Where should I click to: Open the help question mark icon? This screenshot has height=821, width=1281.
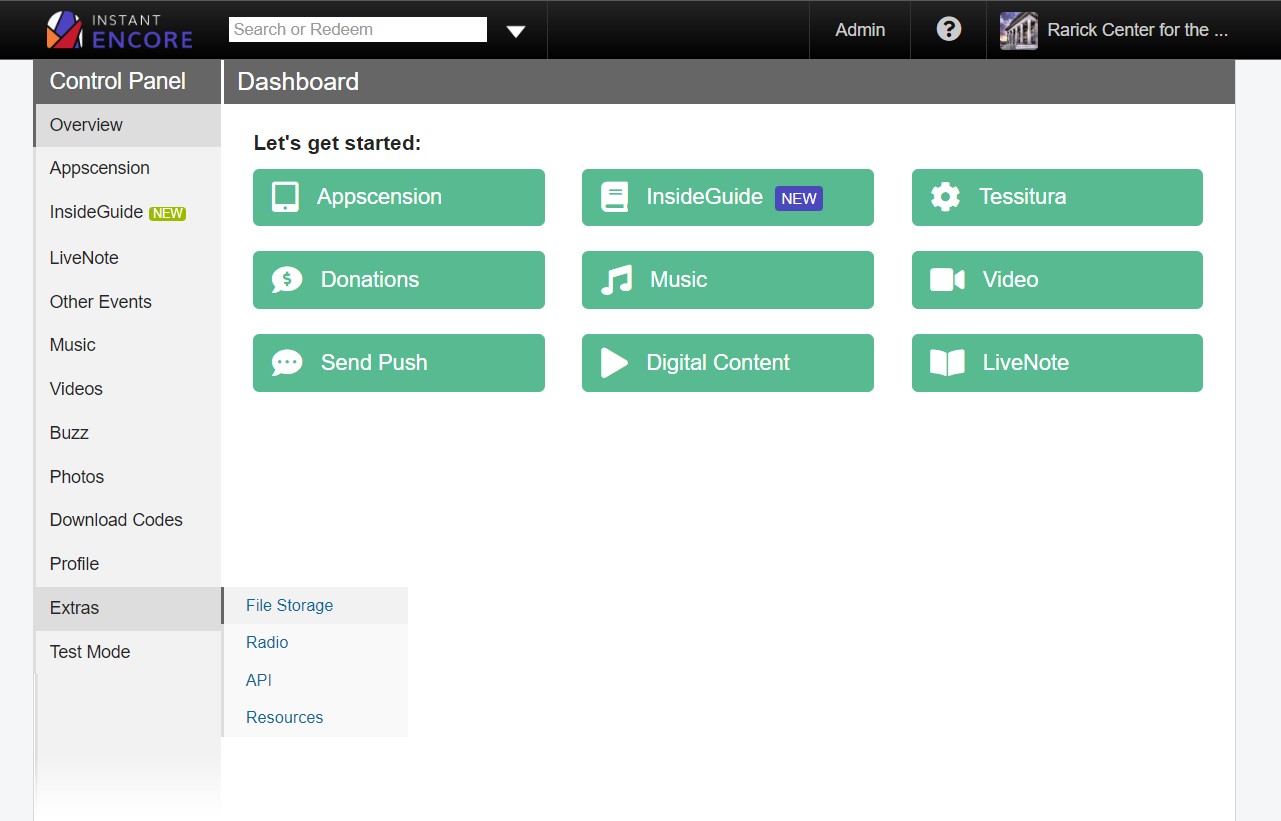[x=949, y=29]
